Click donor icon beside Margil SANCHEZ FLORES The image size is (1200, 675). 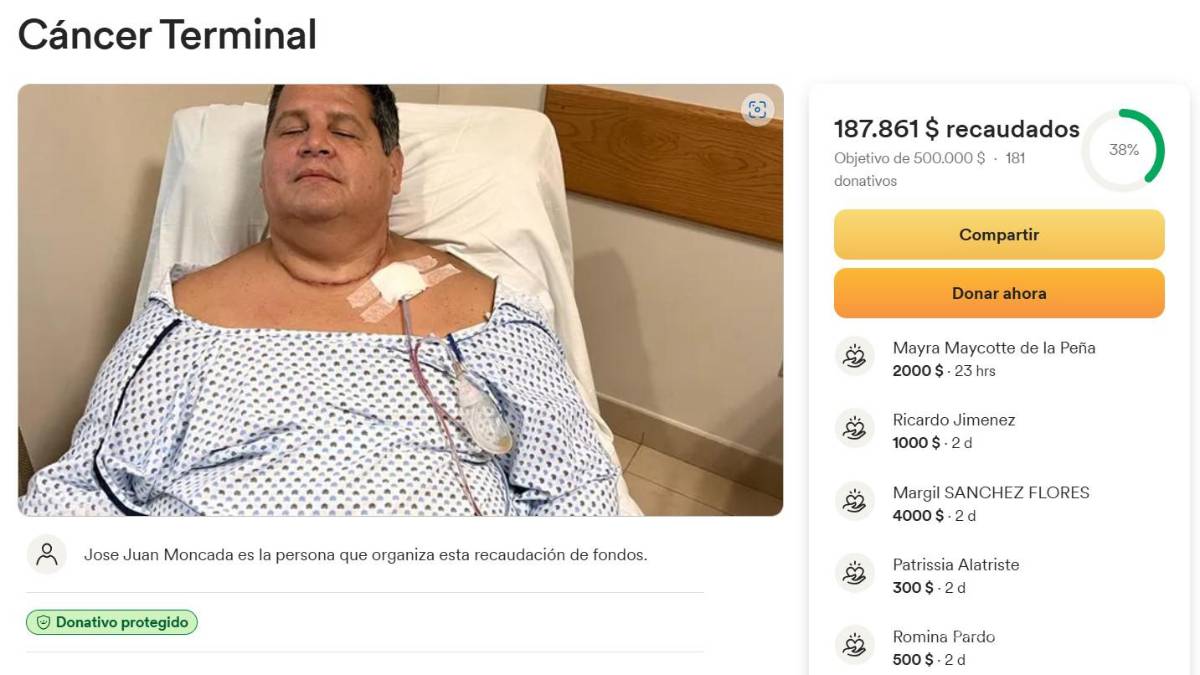pos(854,501)
